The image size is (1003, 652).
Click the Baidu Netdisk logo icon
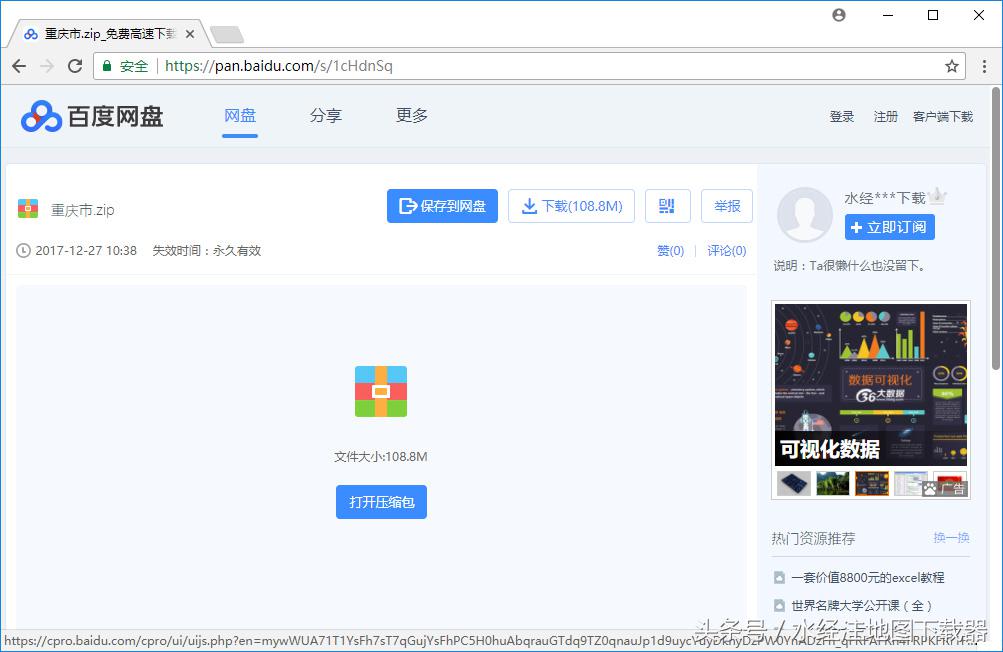coord(40,117)
